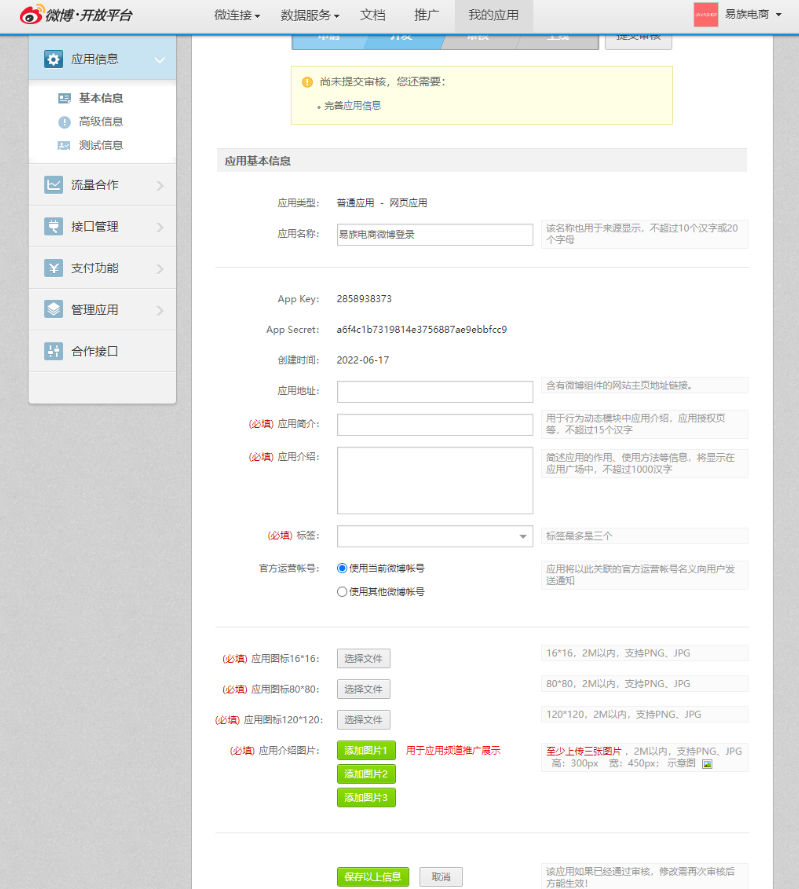This screenshot has width=799, height=889.
Task: Select 高级信息 in sidebar
Action: tap(101, 122)
